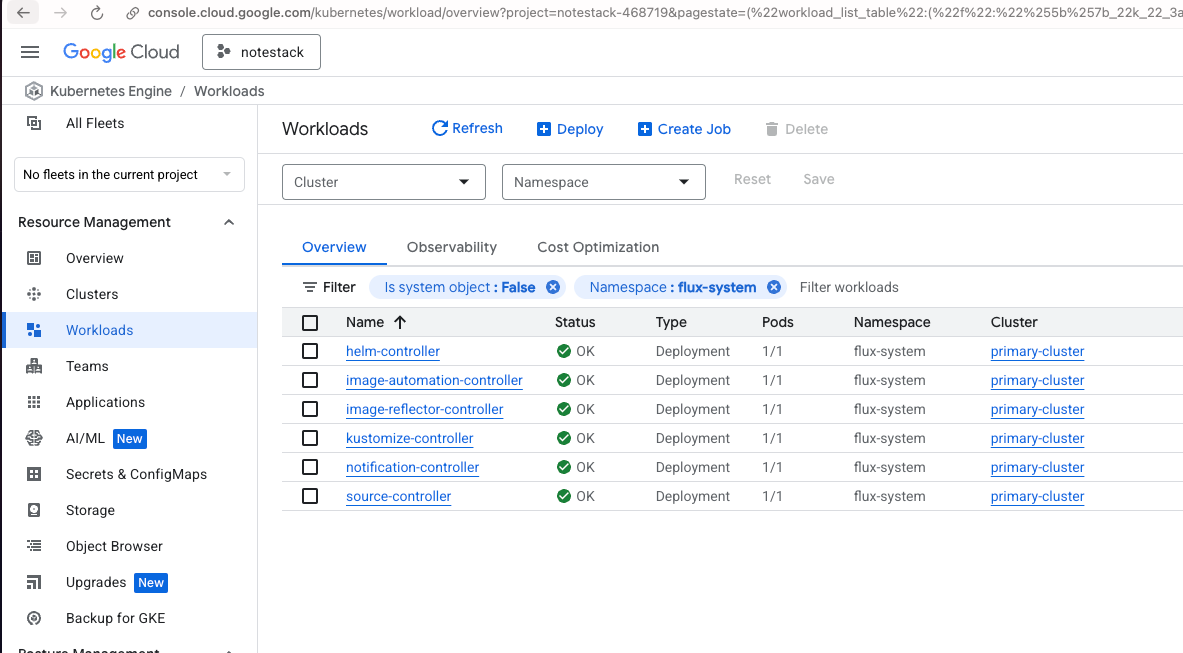
Task: Open the image-automation-controller workload link
Action: pyautogui.click(x=434, y=380)
